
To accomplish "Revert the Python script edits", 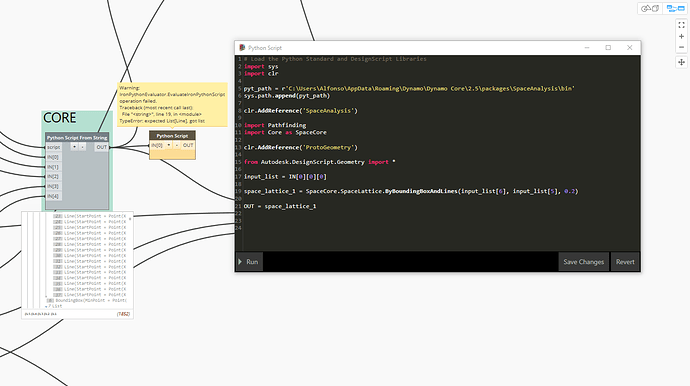I will (625, 262).
